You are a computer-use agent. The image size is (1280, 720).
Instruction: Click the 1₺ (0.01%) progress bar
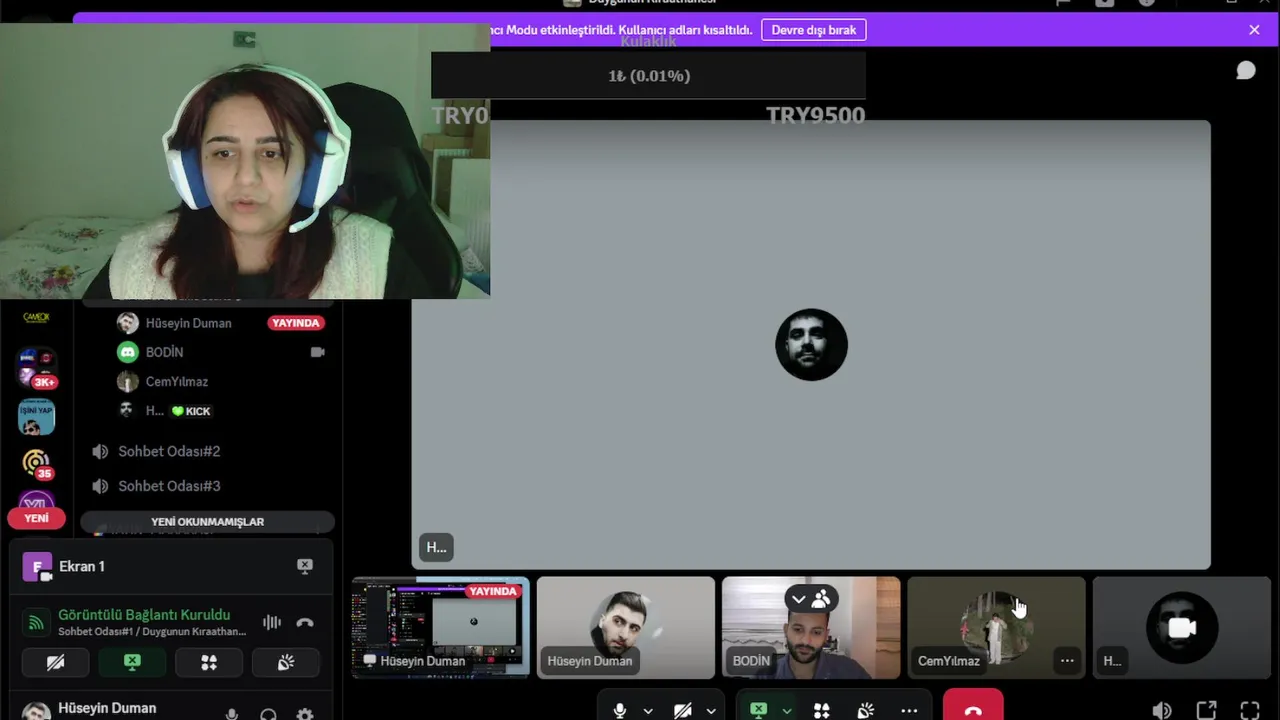click(649, 75)
